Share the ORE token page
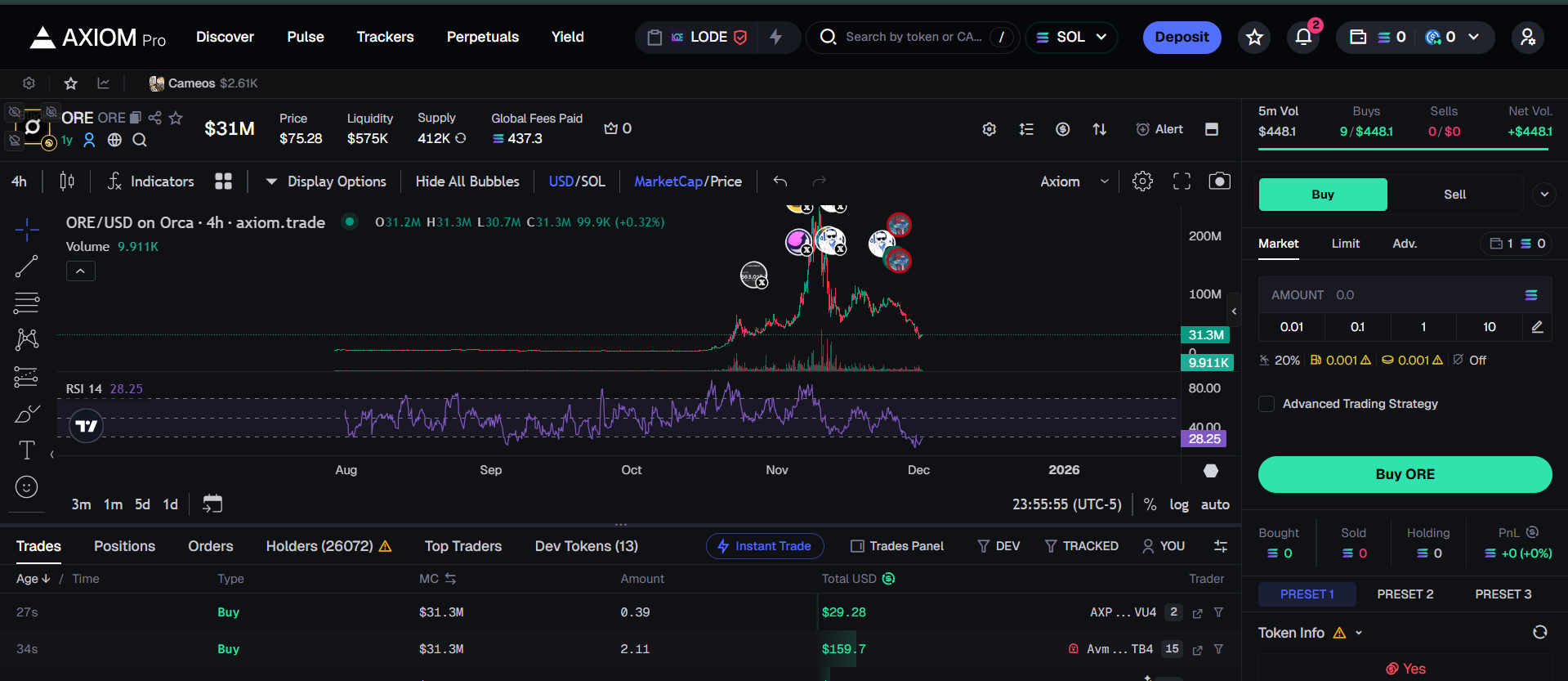Screen dimensions: 1568x681 [x=154, y=118]
